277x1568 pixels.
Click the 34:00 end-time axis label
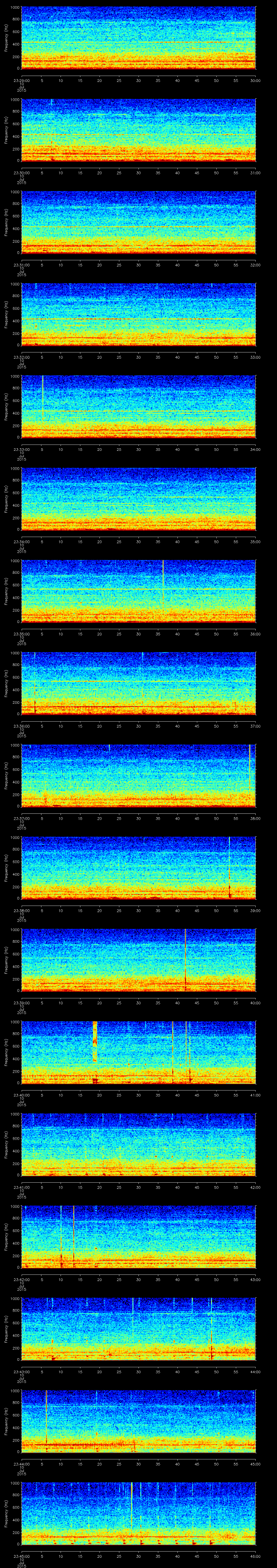click(x=256, y=449)
